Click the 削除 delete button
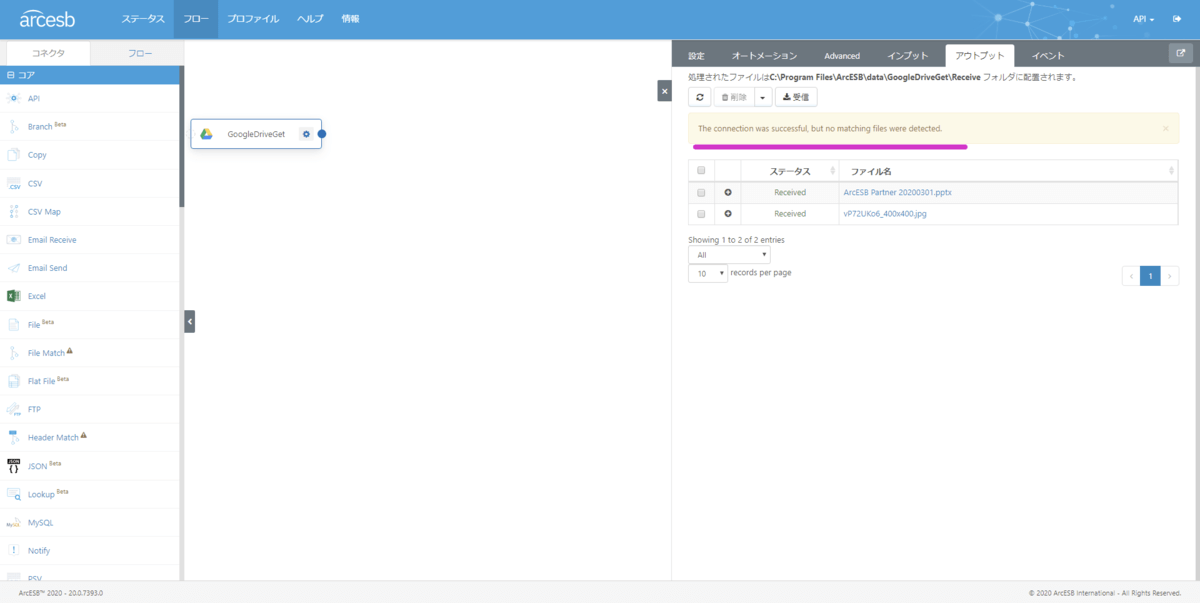Image resolution: width=1200 pixels, height=603 pixels. click(733, 97)
